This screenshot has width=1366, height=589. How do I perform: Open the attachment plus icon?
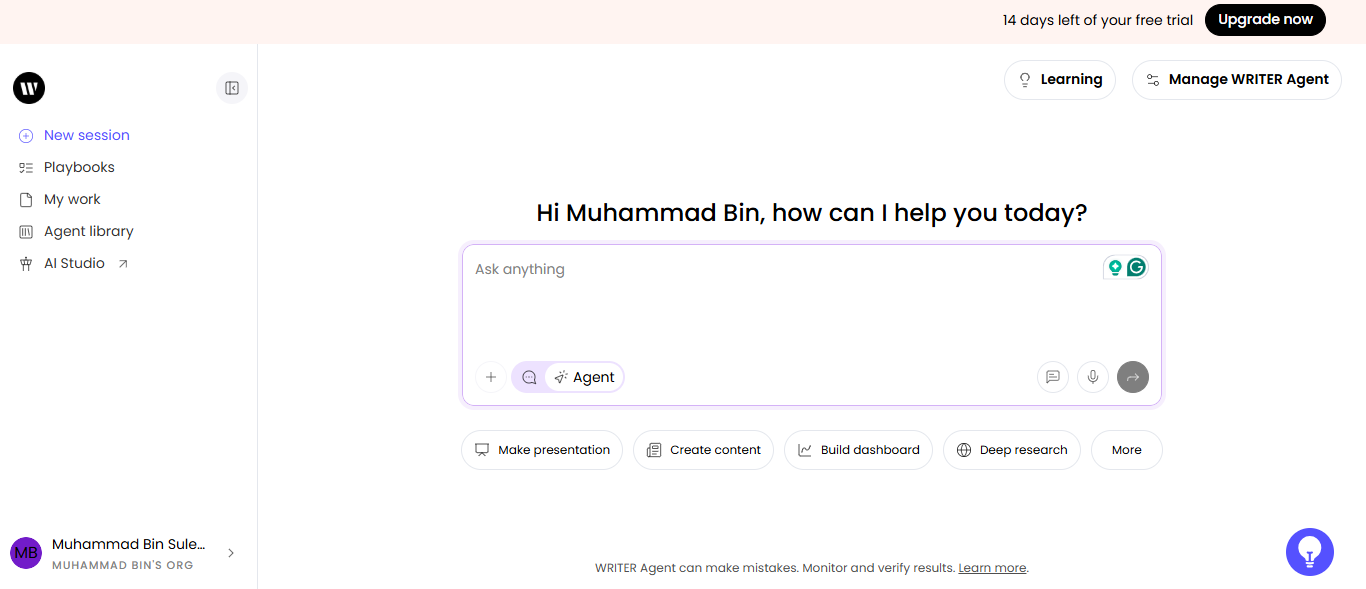click(x=490, y=377)
